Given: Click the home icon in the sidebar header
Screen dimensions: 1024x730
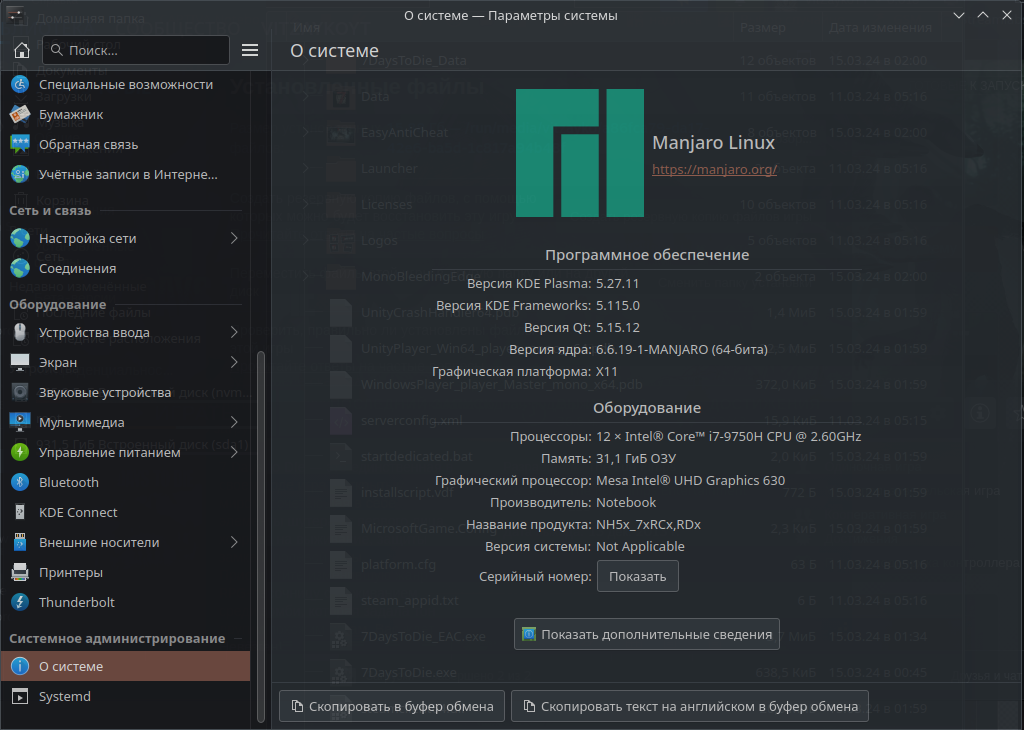Looking at the screenshot, I should pyautogui.click(x=22, y=50).
